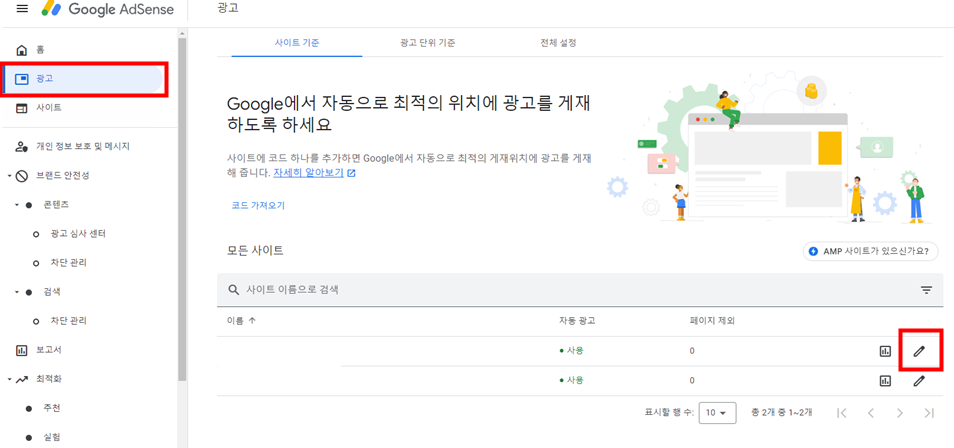Click the 코드 가져오기 button

(258, 205)
